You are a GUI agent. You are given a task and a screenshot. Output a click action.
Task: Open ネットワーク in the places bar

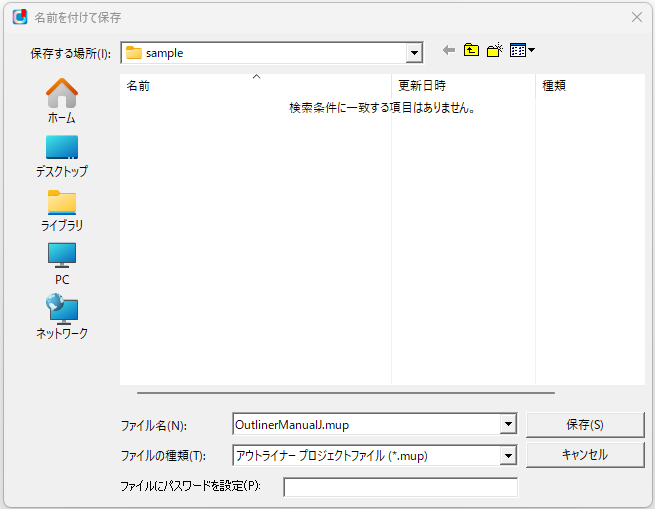click(62, 317)
